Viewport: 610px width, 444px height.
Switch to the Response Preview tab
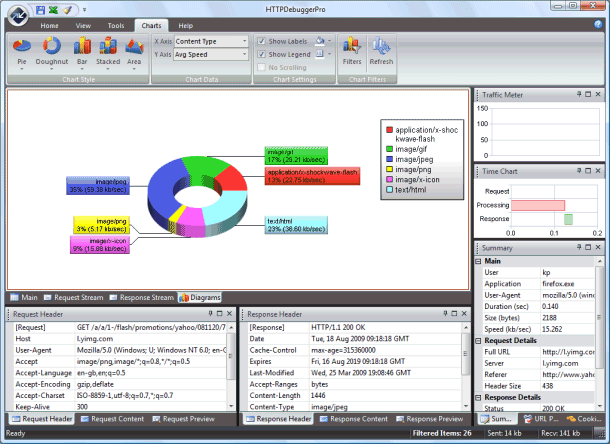[430, 419]
